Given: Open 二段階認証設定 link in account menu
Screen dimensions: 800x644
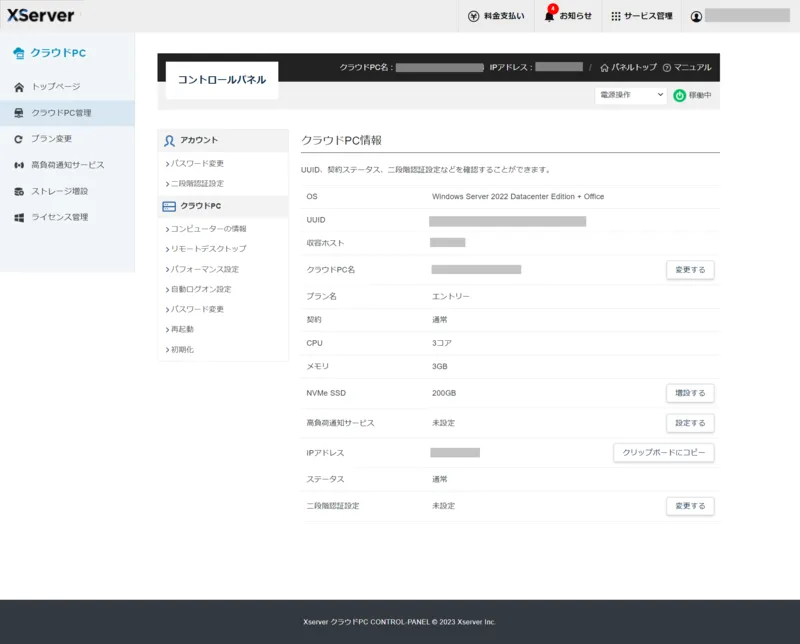Looking at the screenshot, I should (x=195, y=184).
